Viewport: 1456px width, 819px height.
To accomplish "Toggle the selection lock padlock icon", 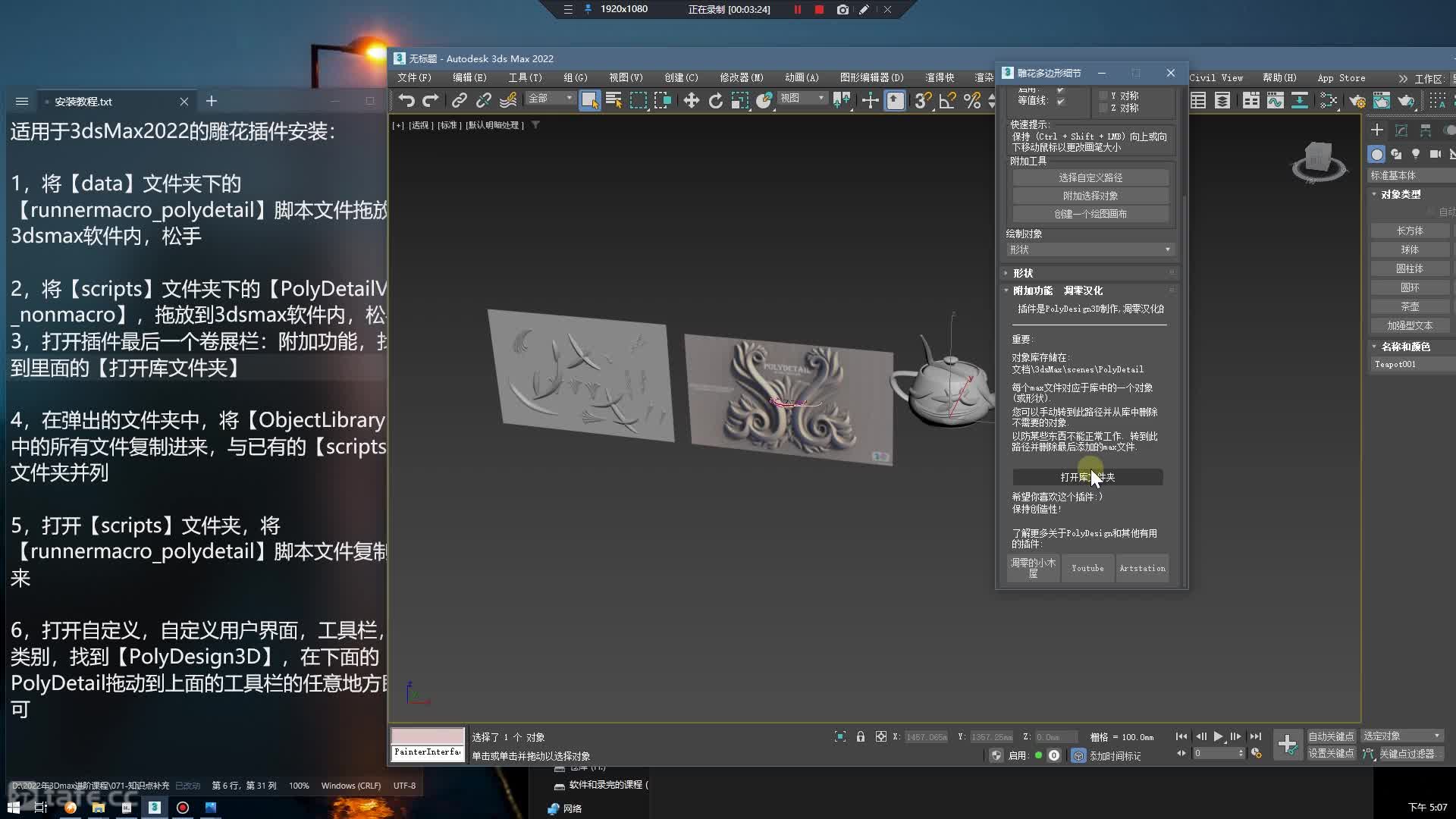I will [861, 736].
